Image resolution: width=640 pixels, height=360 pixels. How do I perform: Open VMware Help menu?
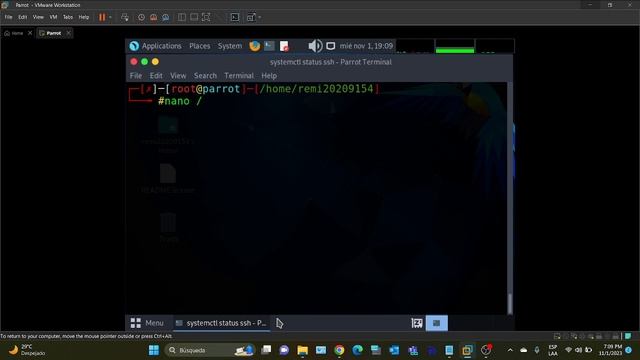point(84,17)
